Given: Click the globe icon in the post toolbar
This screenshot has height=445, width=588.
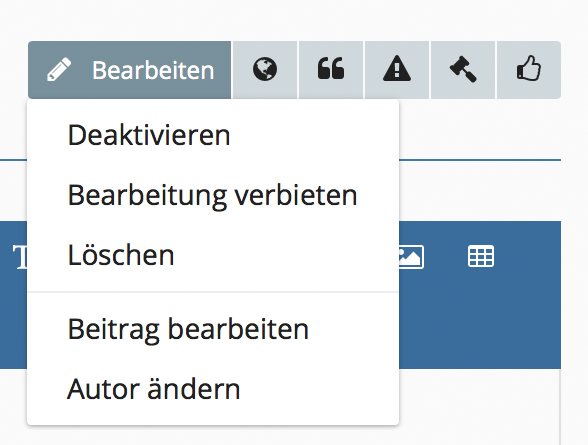Looking at the screenshot, I should 265,70.
